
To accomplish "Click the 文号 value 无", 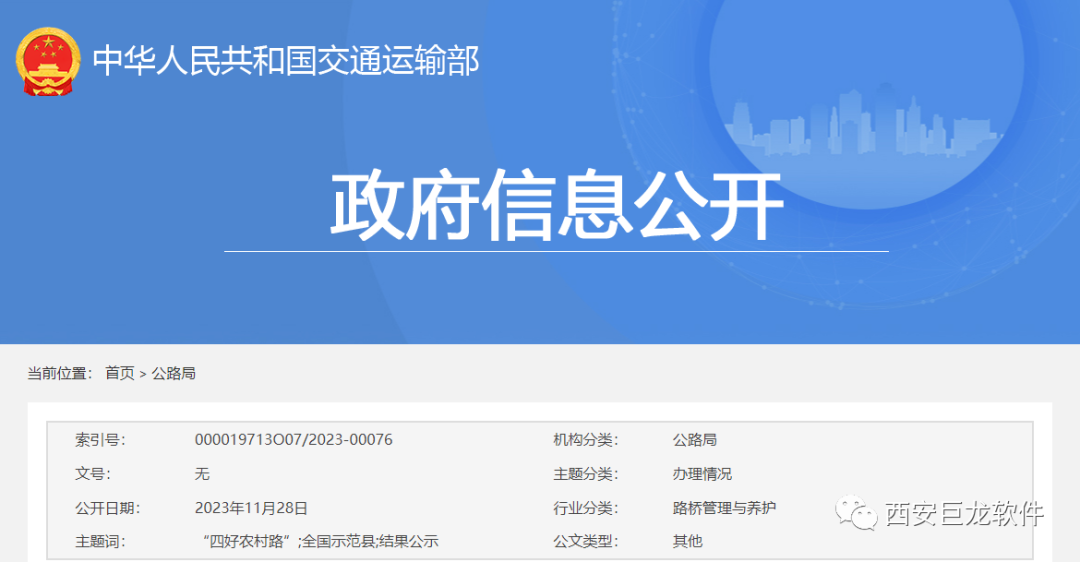I will click(202, 474).
